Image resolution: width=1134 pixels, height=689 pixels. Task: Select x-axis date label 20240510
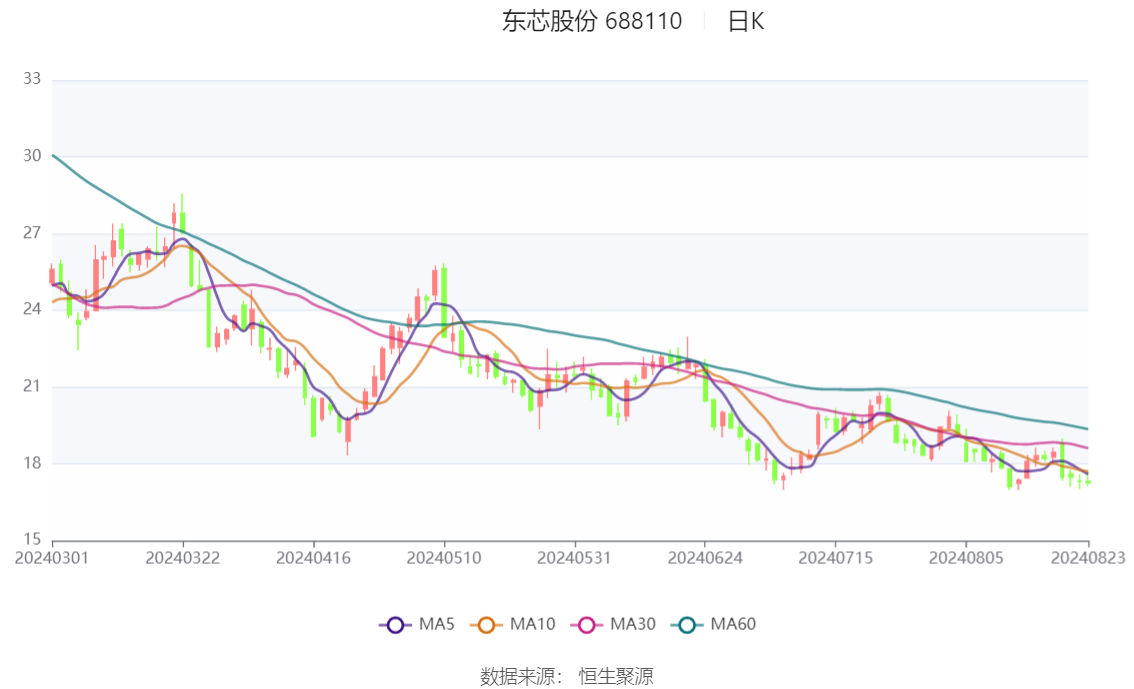443,558
